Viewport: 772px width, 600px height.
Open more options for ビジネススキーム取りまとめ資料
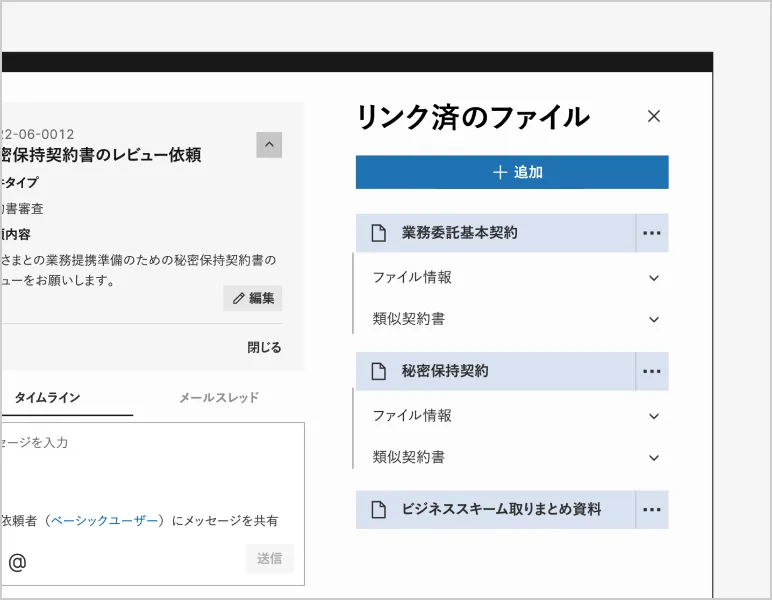click(x=652, y=509)
